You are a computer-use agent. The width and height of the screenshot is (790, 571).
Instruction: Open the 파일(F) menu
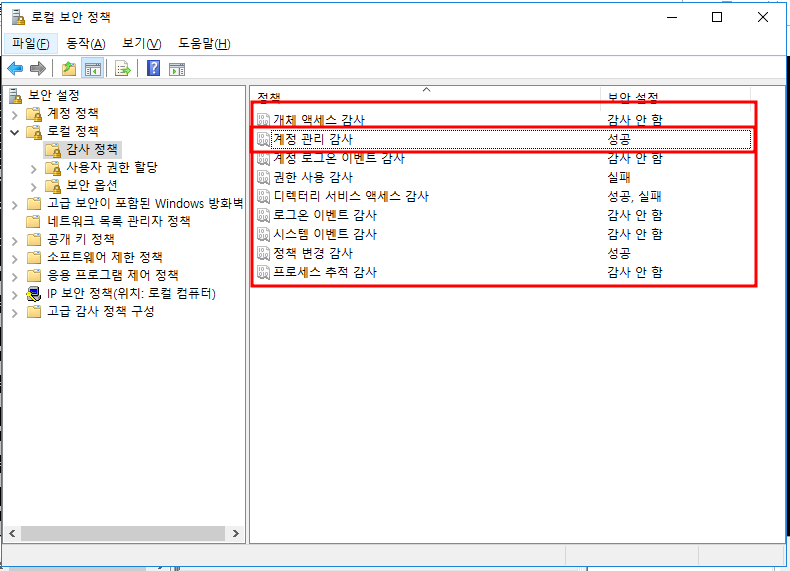(31, 44)
